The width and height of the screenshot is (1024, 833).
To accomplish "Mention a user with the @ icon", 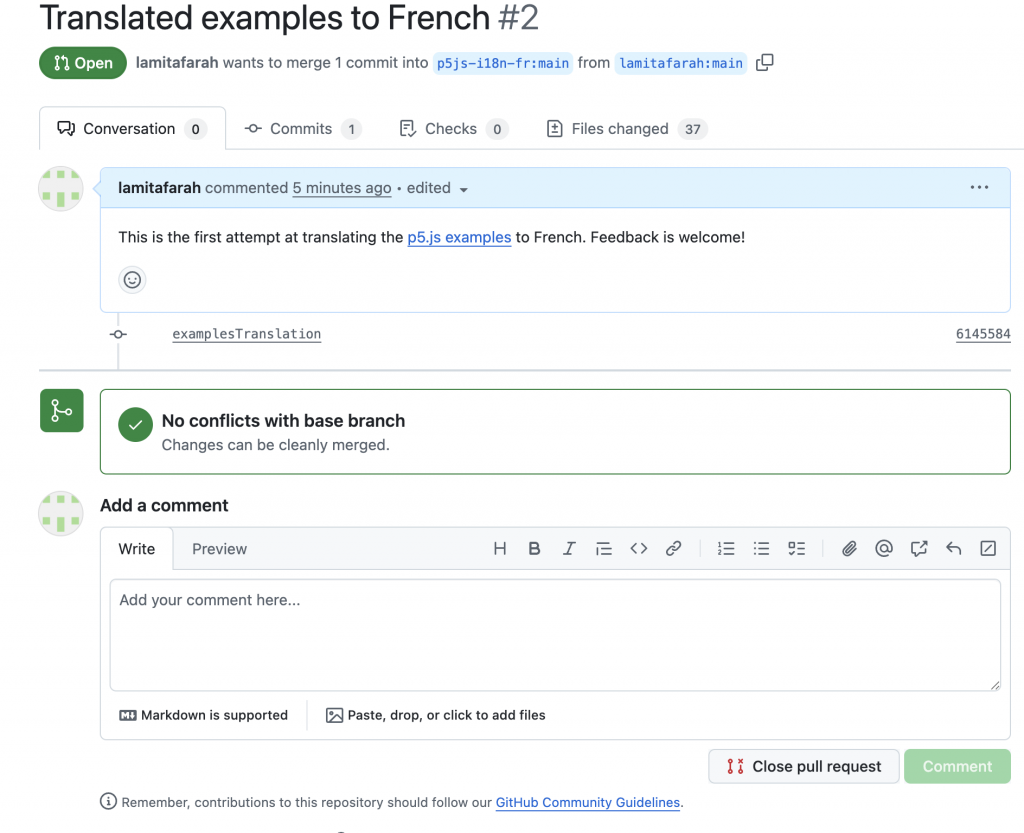I will [x=884, y=548].
